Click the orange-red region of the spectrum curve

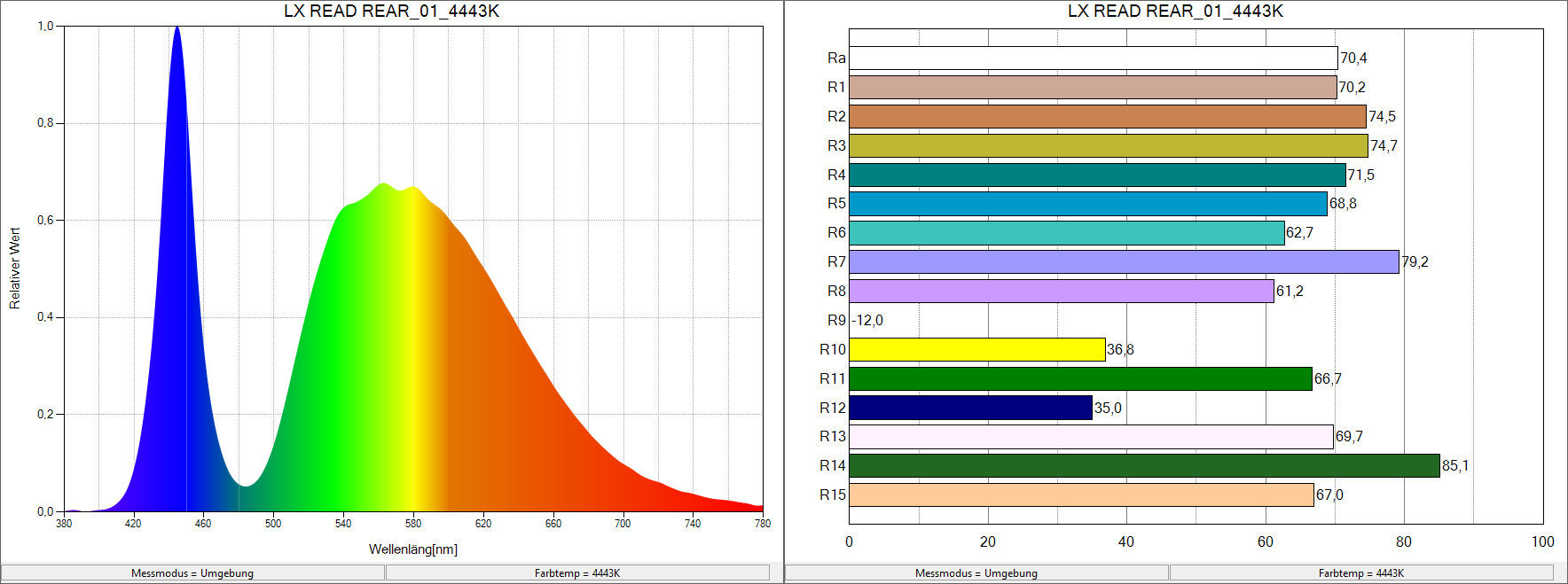(x=532, y=399)
